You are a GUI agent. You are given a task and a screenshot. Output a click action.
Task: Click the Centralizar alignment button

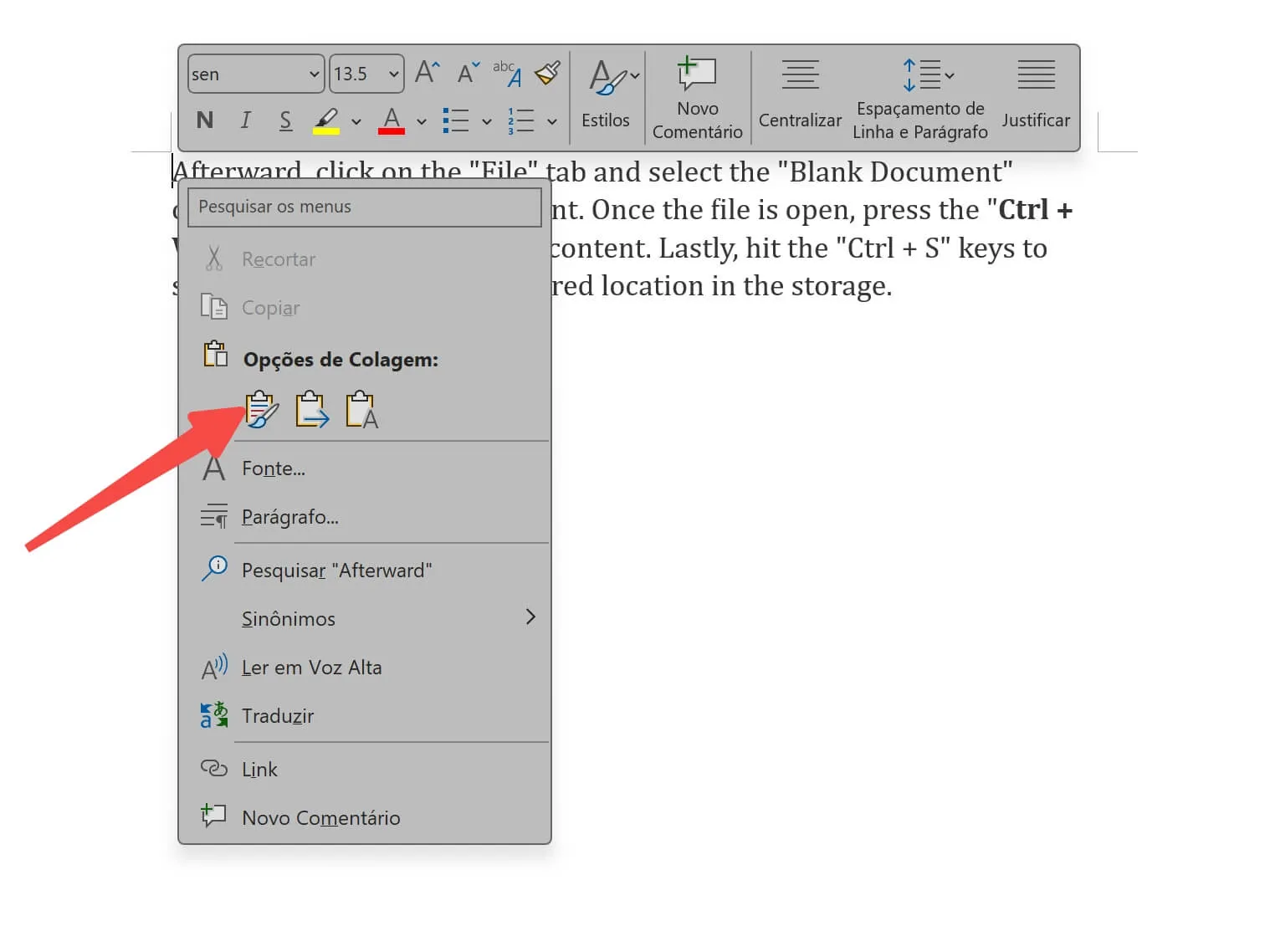tap(800, 95)
